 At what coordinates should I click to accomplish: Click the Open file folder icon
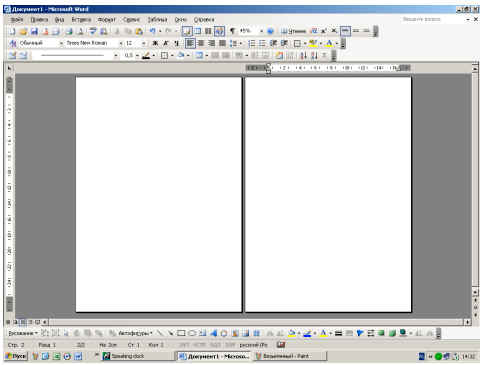point(23,31)
